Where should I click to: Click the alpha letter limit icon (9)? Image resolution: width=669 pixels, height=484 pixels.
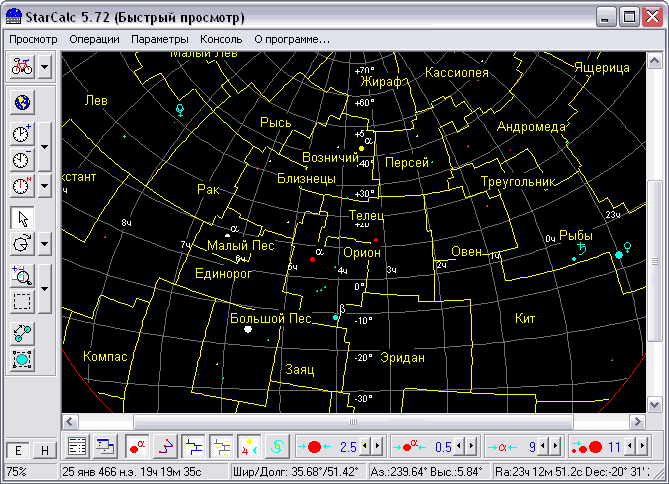click(502, 447)
